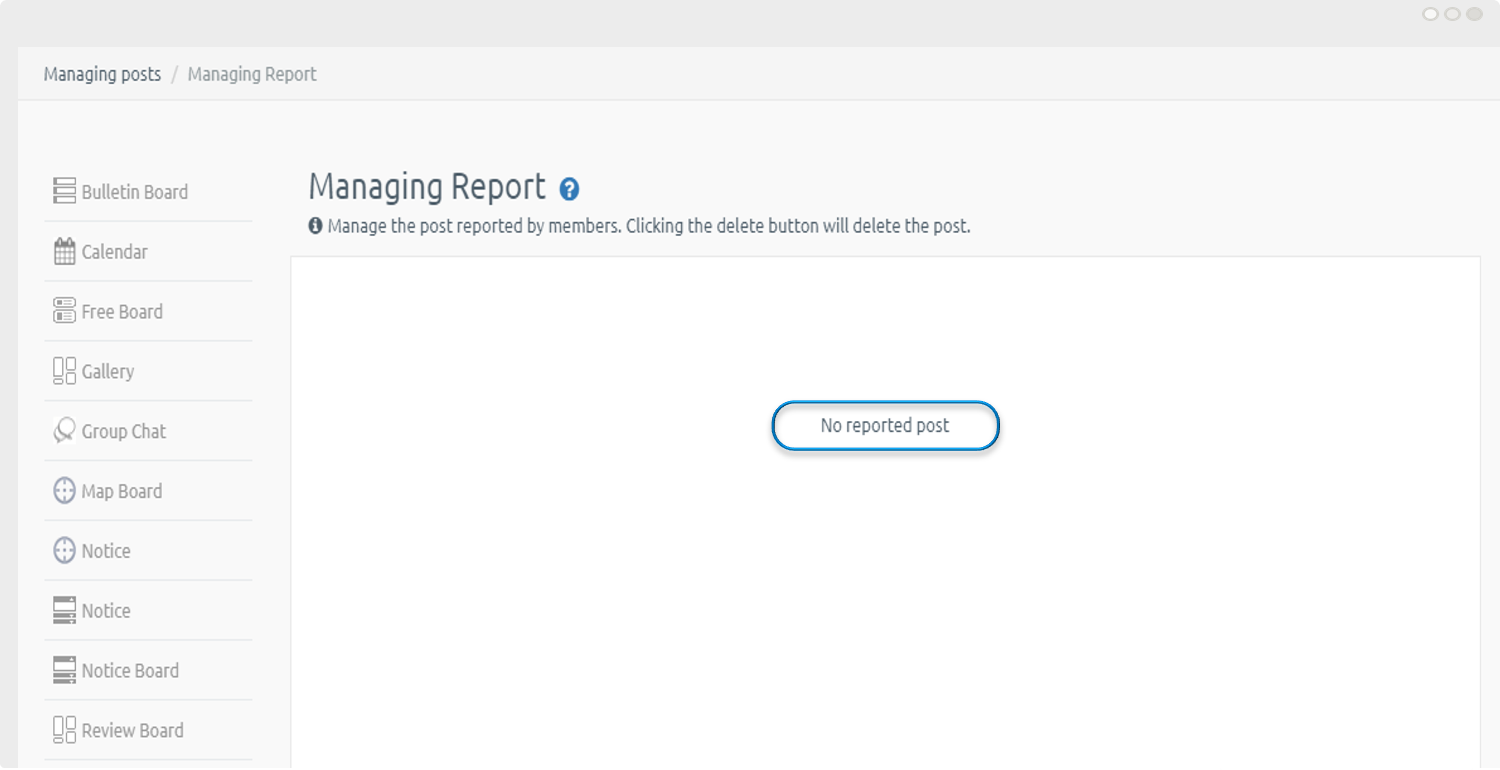Select the Notice item with stacked-bars icon
Image resolution: width=1500 pixels, height=770 pixels.
click(64, 611)
